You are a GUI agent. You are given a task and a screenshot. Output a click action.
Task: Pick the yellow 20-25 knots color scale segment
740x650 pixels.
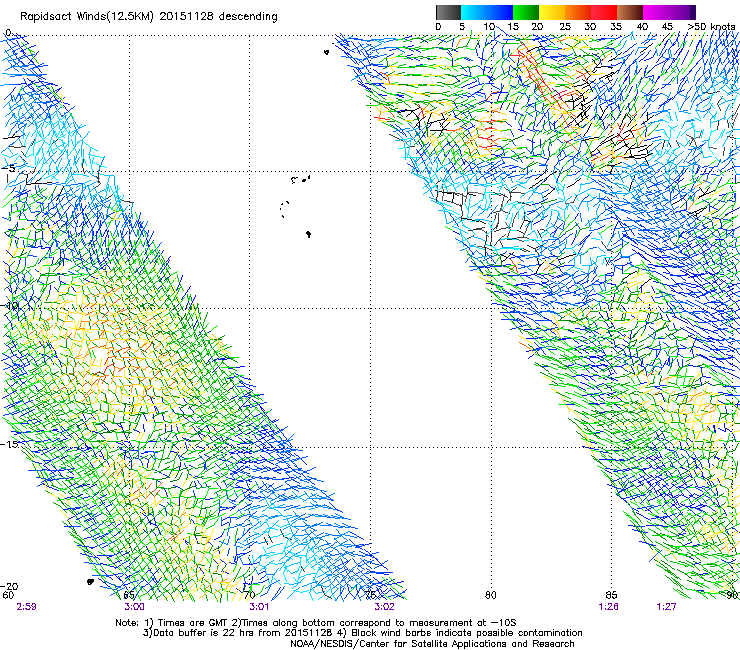[x=552, y=12]
